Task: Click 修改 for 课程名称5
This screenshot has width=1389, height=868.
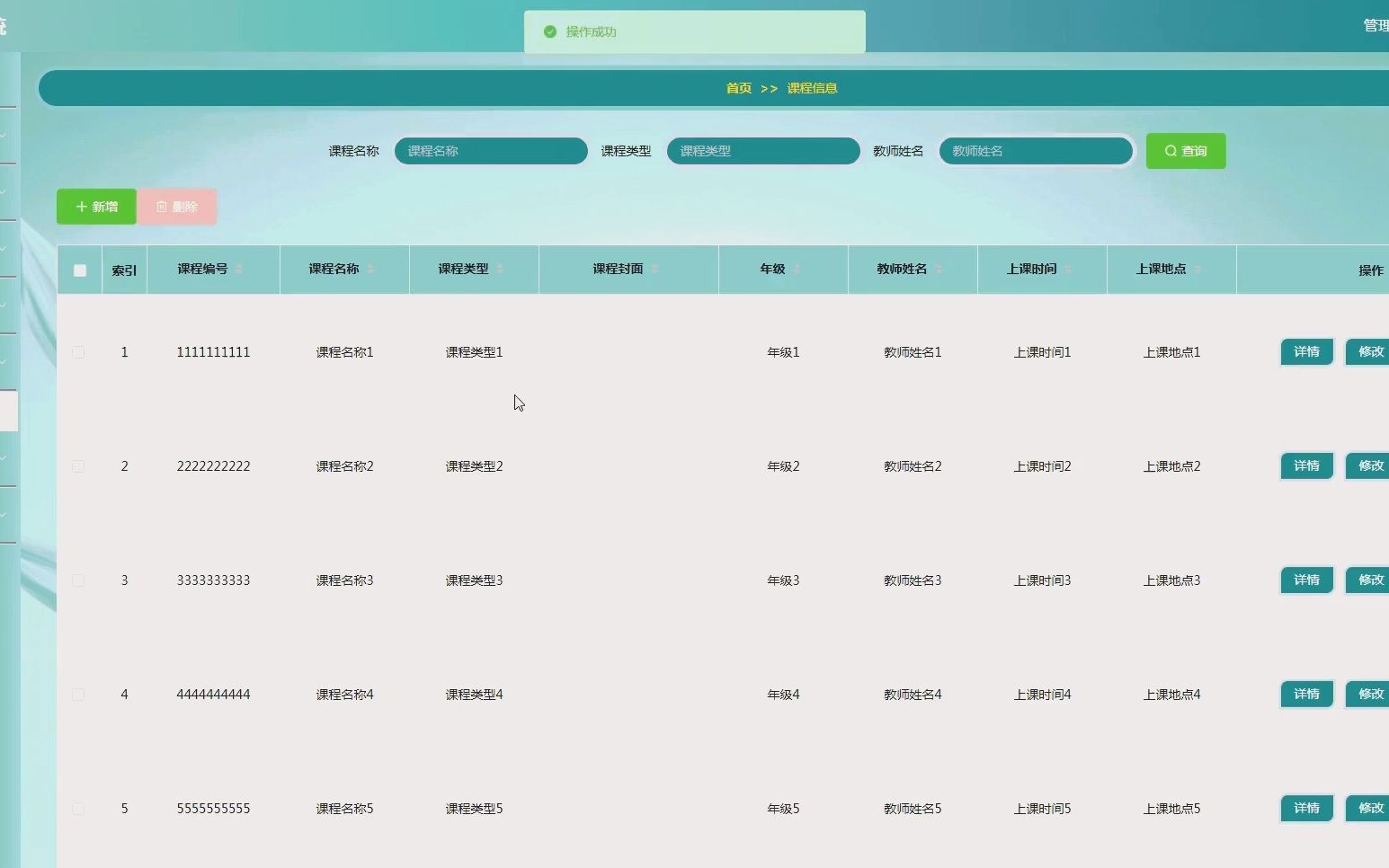Action: tap(1367, 808)
